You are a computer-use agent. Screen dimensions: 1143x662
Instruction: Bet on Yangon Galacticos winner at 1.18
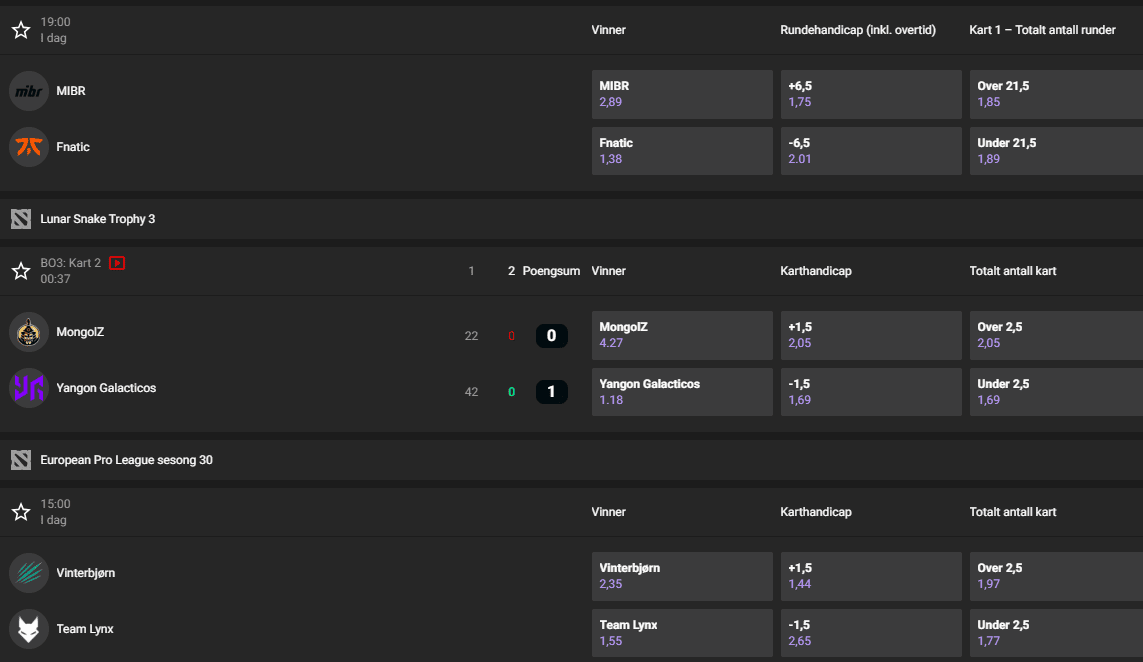(x=682, y=392)
